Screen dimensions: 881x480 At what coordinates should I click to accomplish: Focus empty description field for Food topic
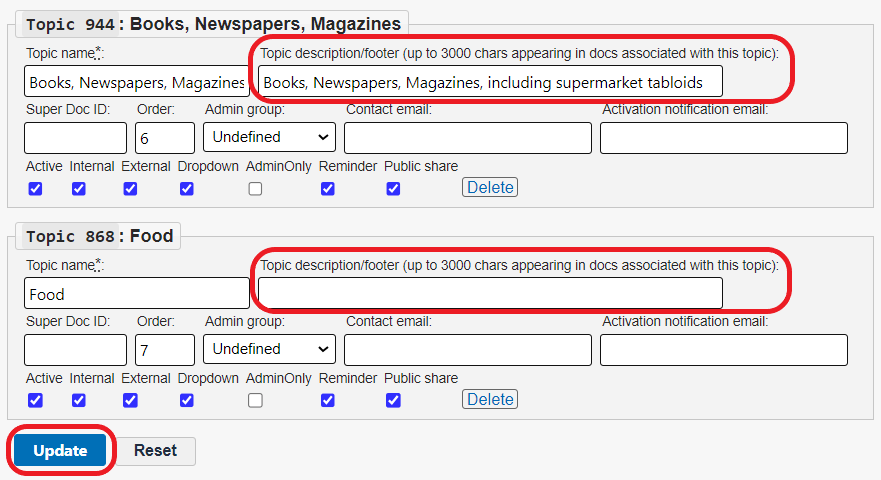pos(491,293)
